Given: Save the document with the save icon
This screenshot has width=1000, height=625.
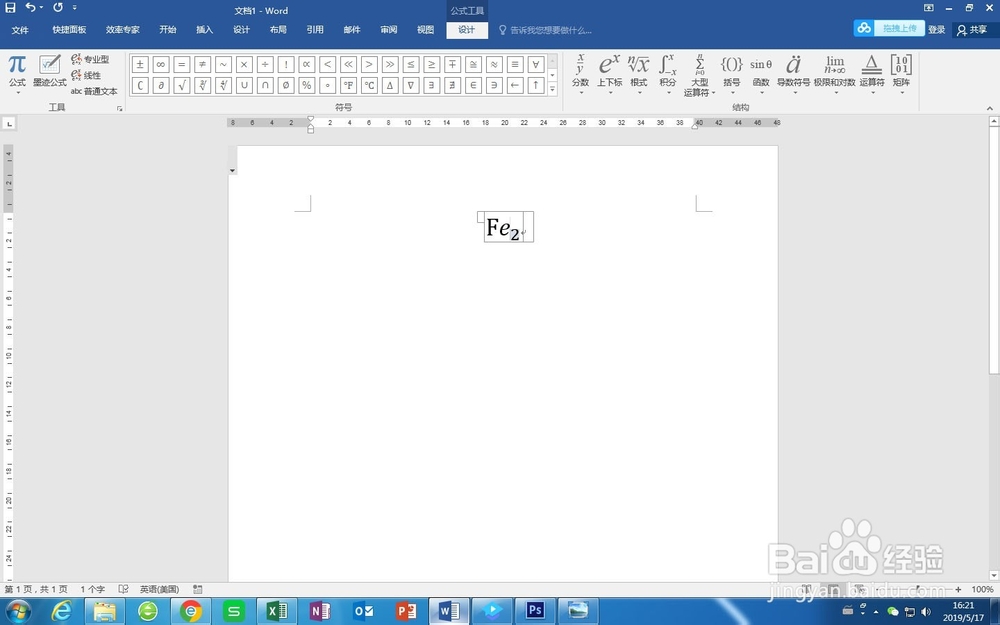Looking at the screenshot, I should pyautogui.click(x=10, y=8).
